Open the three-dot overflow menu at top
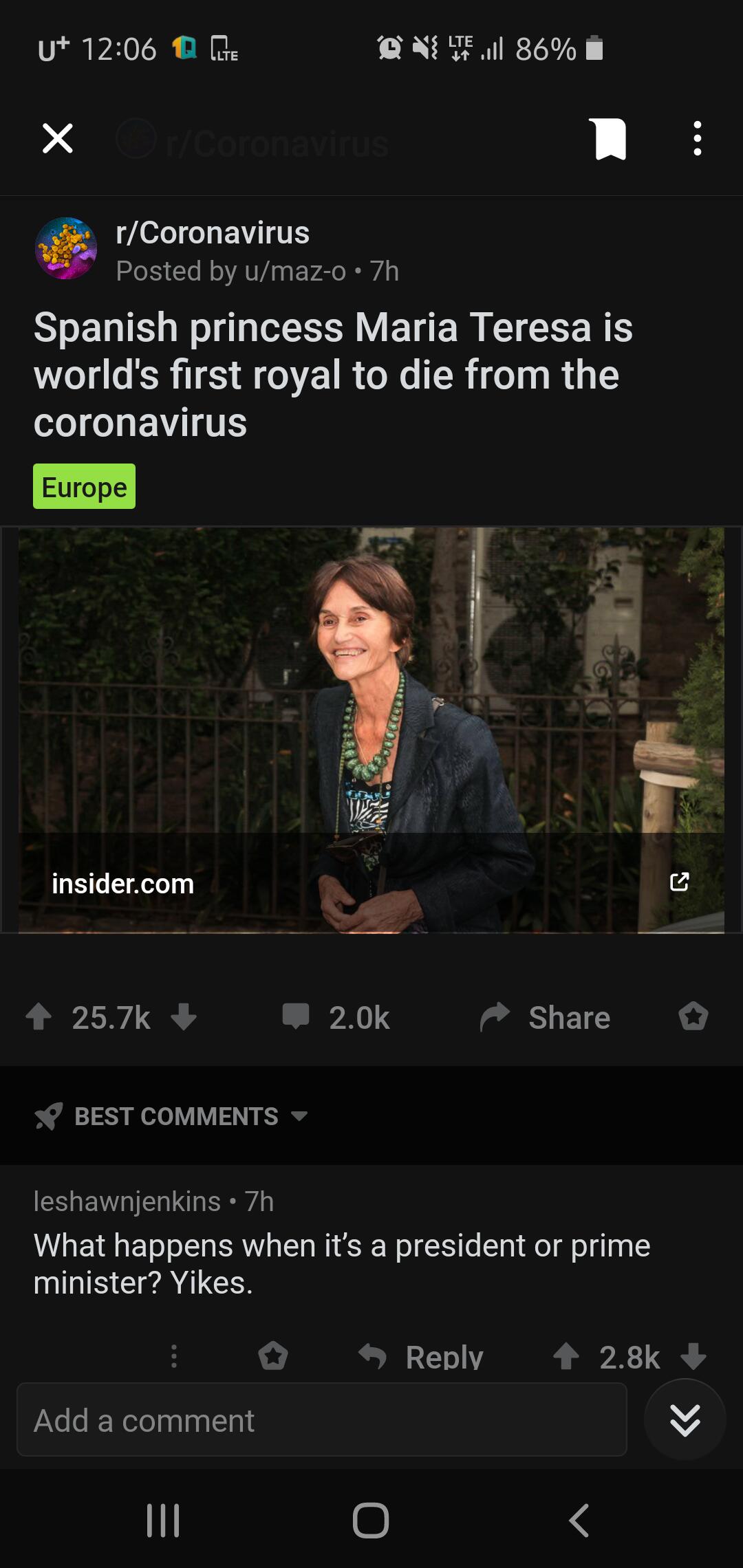The width and height of the screenshot is (743, 1568). point(698,138)
